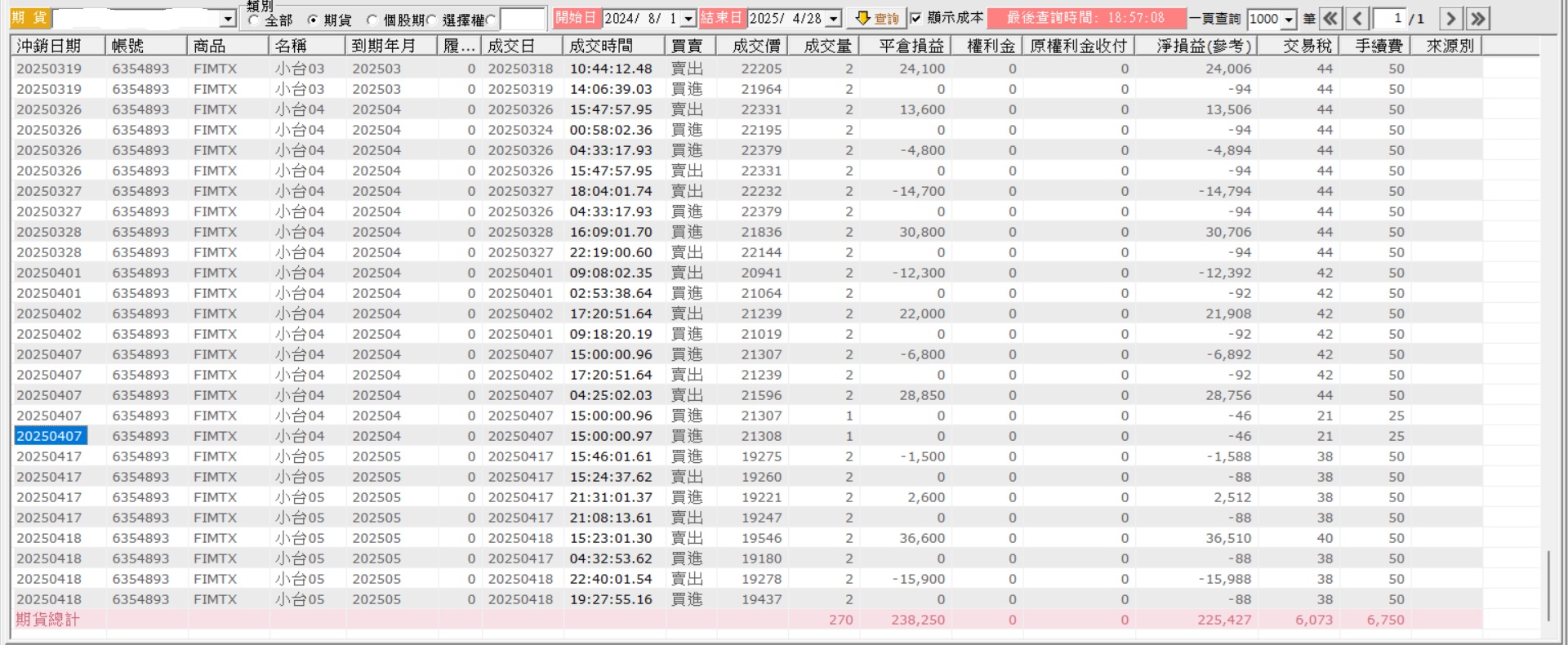Click the 查詢 query button
Image resolution: width=1568 pixels, height=645 pixels.
[x=876, y=18]
